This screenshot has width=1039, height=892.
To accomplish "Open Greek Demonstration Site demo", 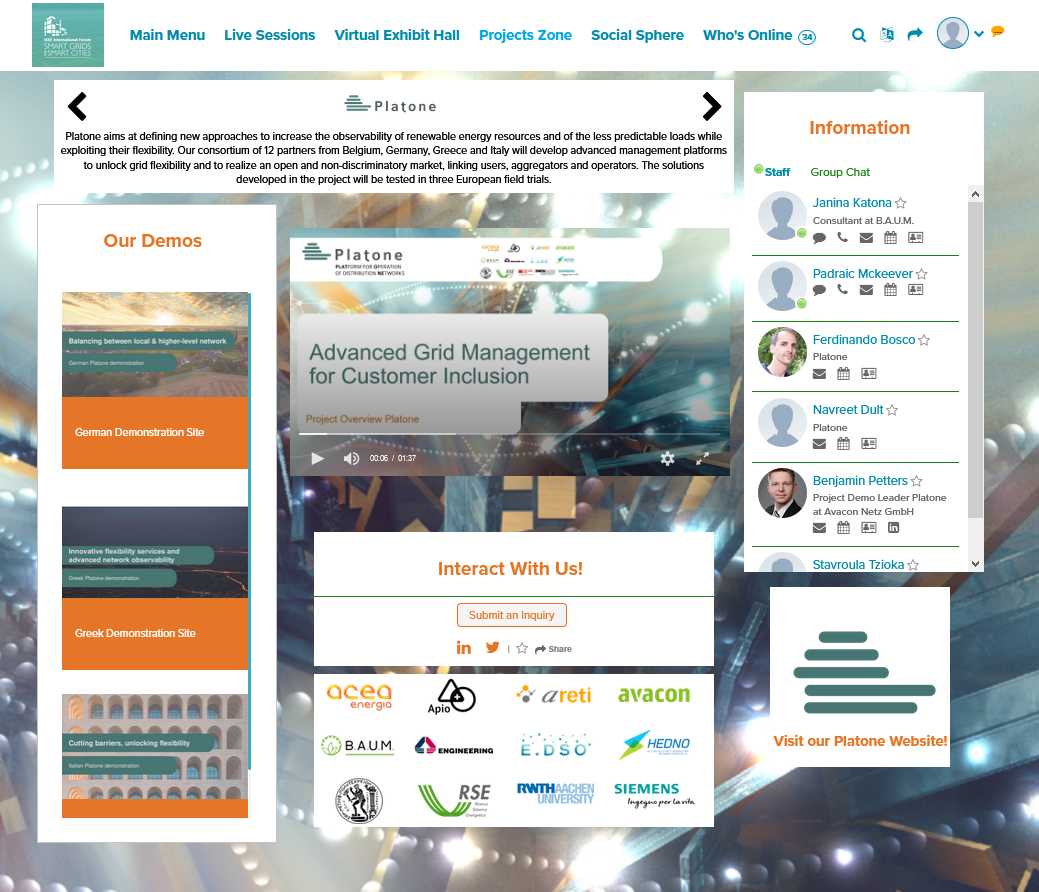I will (155, 588).
